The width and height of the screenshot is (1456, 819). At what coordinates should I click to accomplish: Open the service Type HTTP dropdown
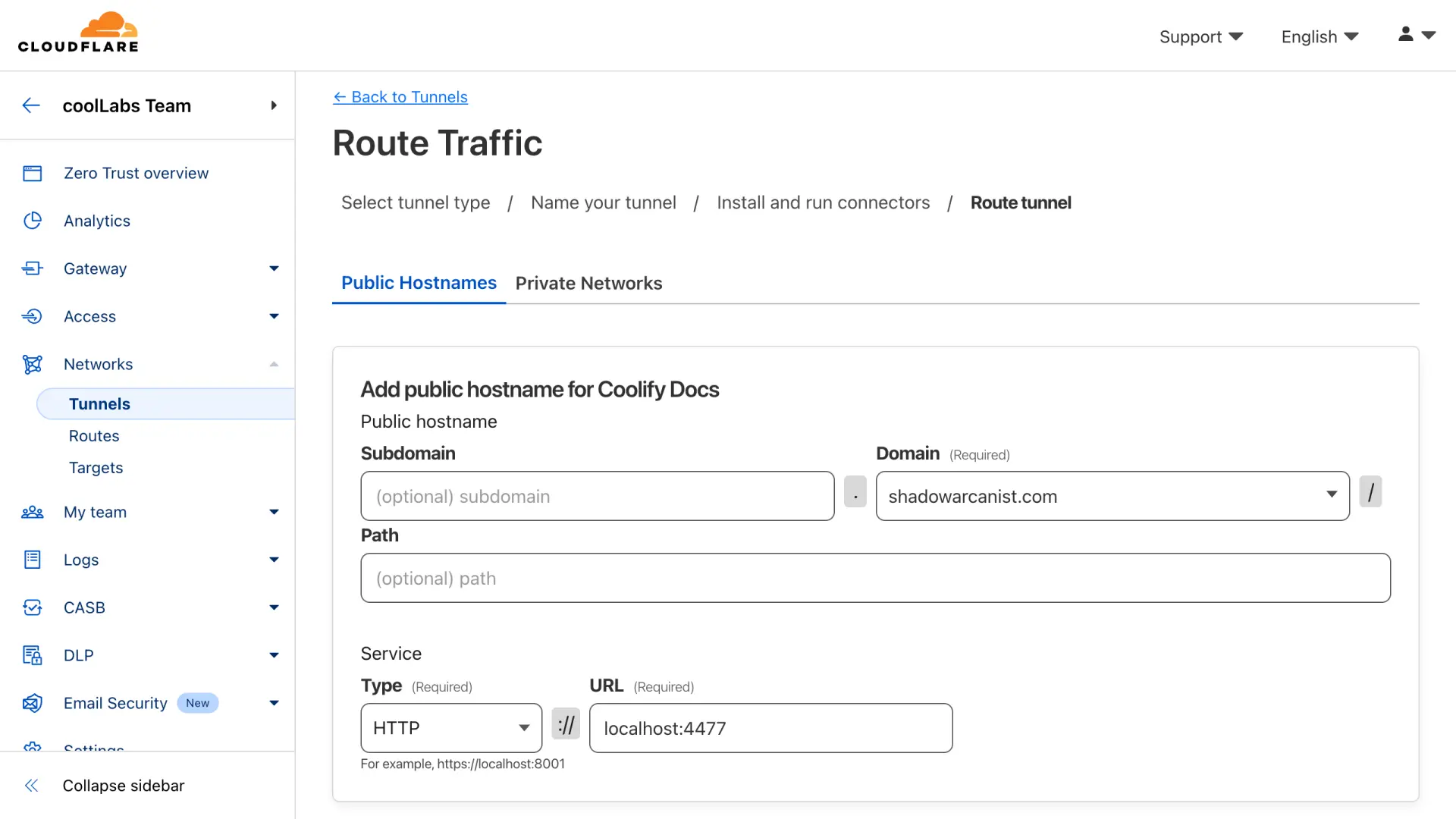[451, 728]
